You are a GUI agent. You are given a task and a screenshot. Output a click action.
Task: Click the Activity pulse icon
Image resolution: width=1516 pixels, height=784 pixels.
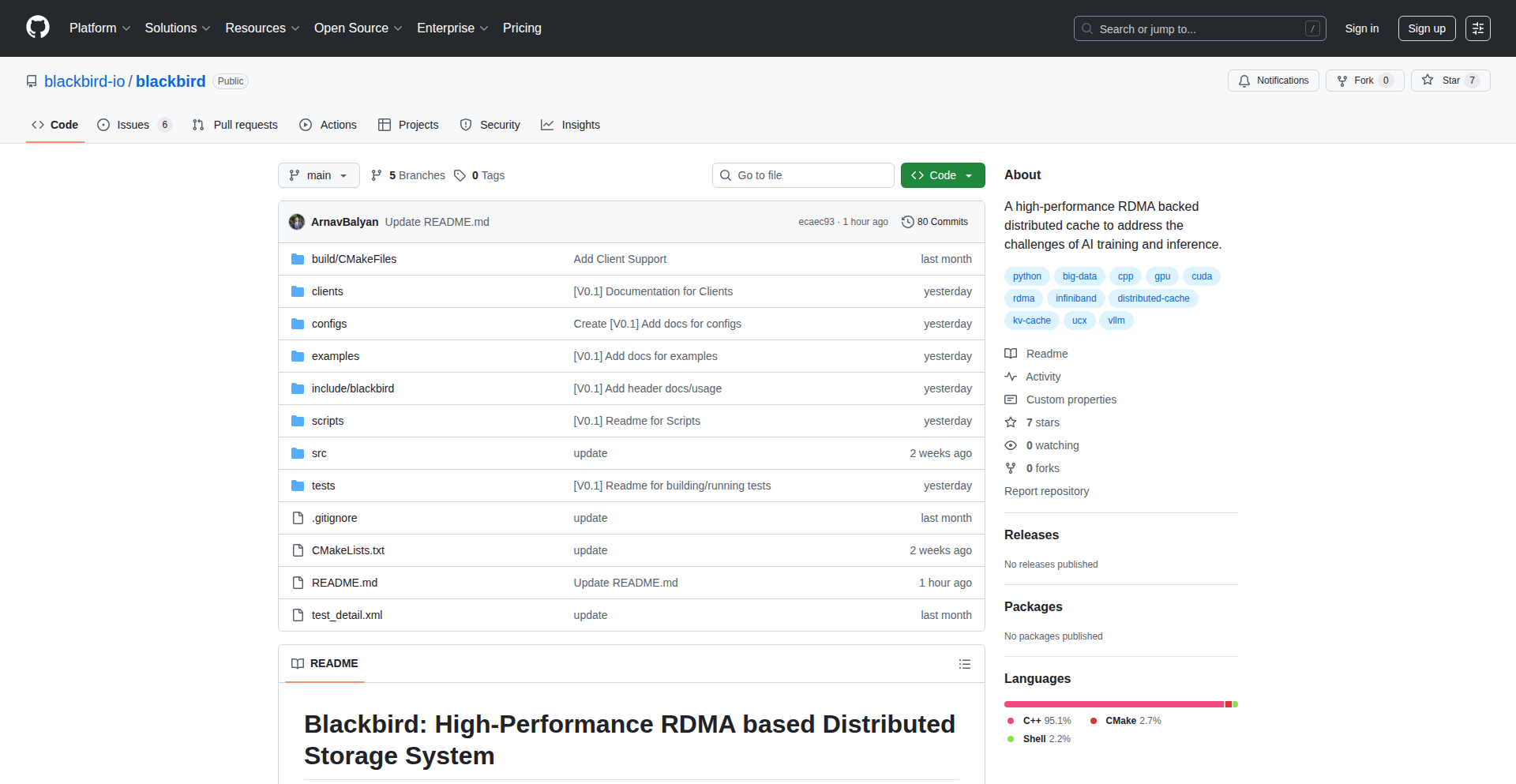(1011, 377)
